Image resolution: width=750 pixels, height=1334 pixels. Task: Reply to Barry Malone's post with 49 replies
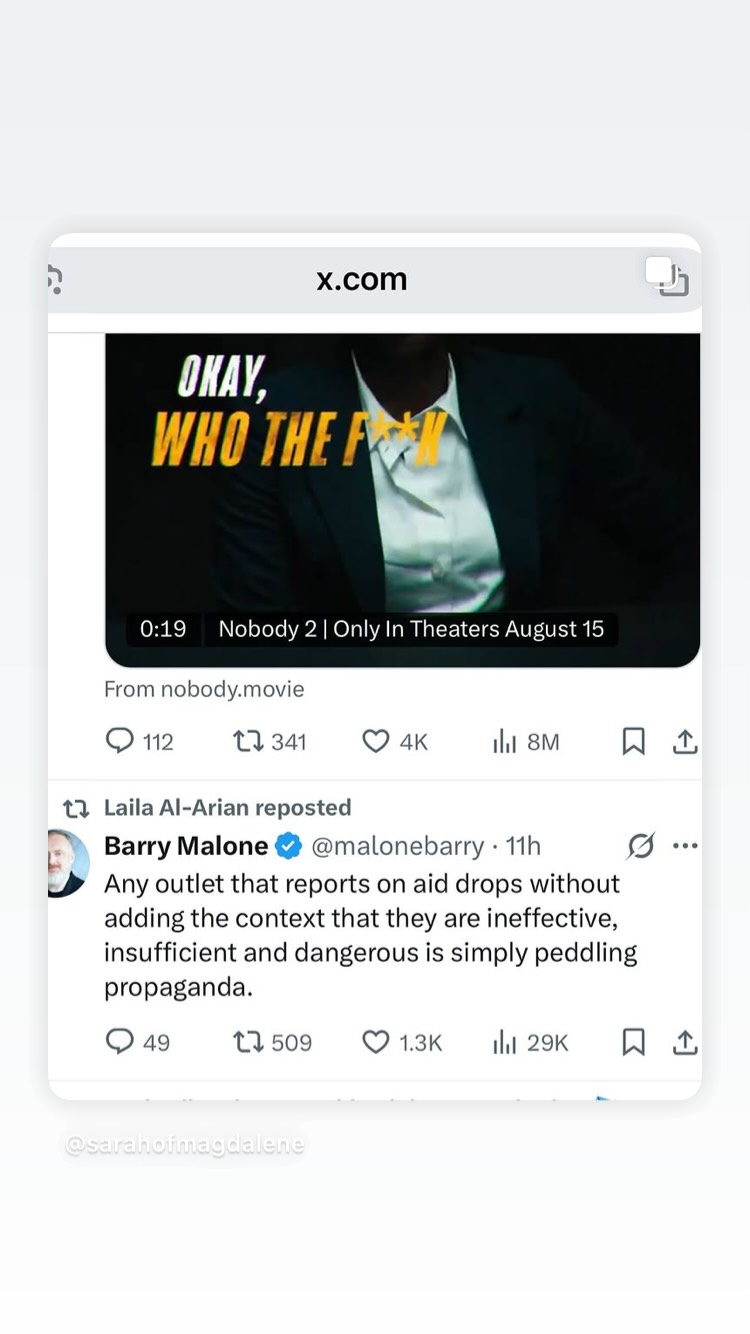[x=138, y=1042]
